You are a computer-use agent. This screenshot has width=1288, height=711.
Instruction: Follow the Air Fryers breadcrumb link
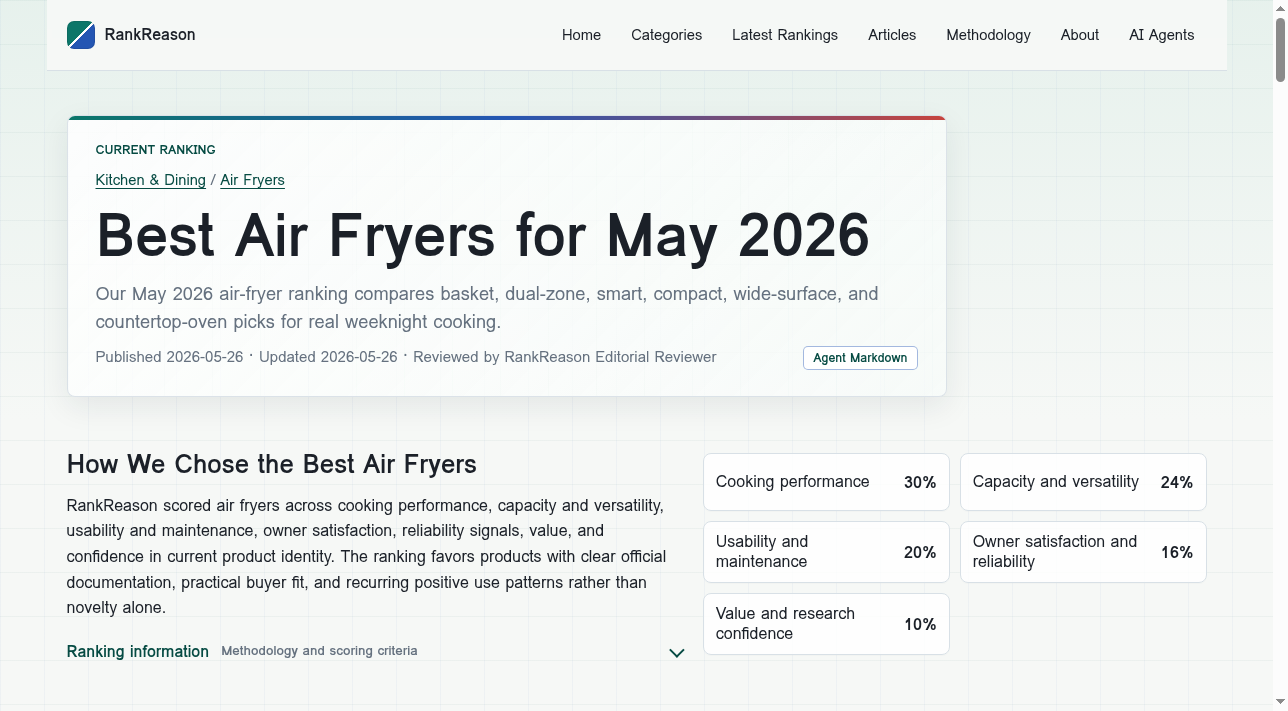252,180
